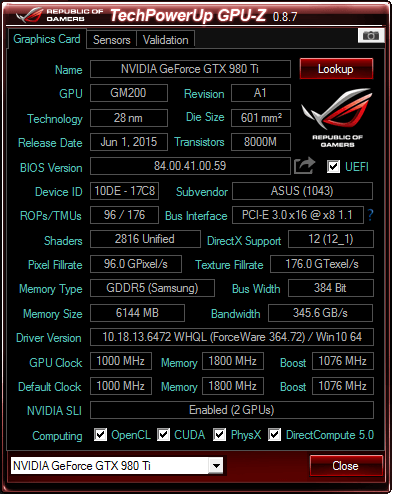Click the BIOS export share arrow icon
400x494 pixels.
[304, 166]
